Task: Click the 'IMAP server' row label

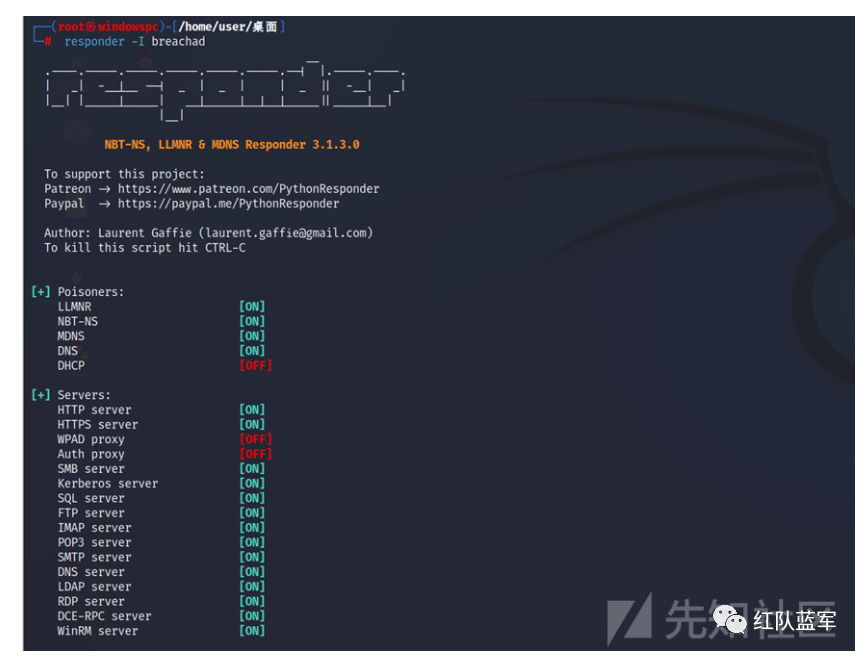Action: click(x=94, y=528)
